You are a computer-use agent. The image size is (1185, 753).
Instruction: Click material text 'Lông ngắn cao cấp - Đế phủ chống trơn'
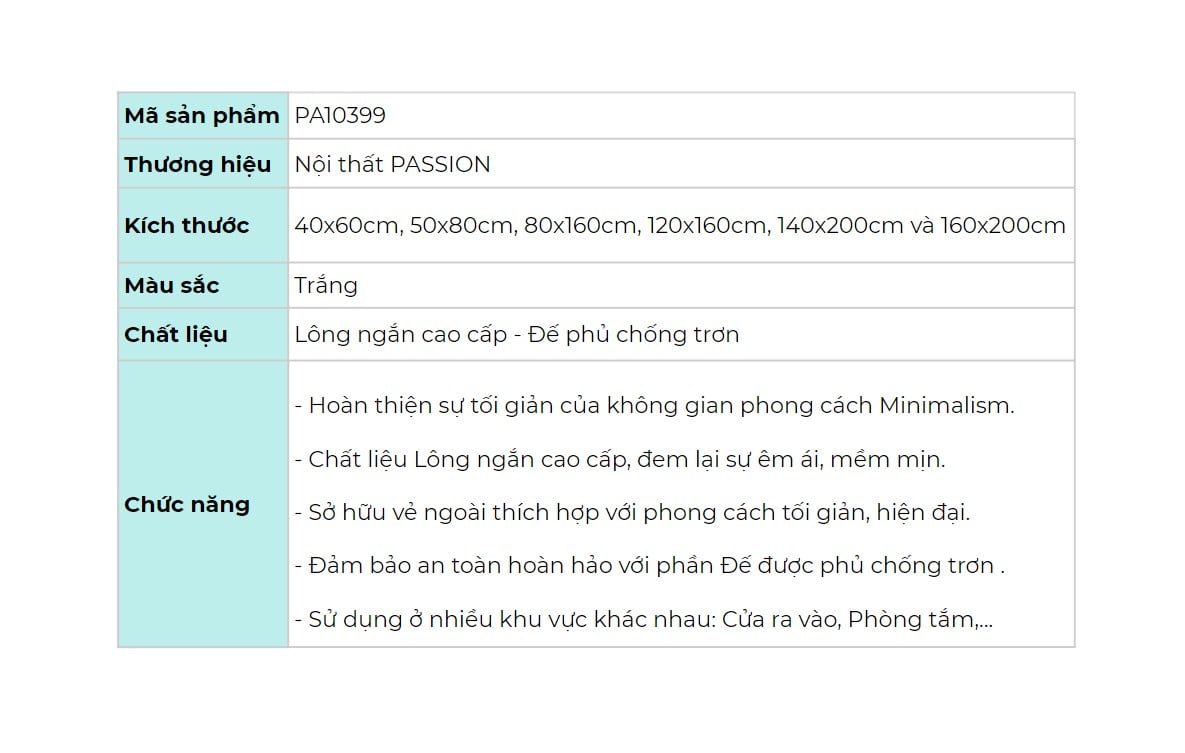tap(516, 335)
